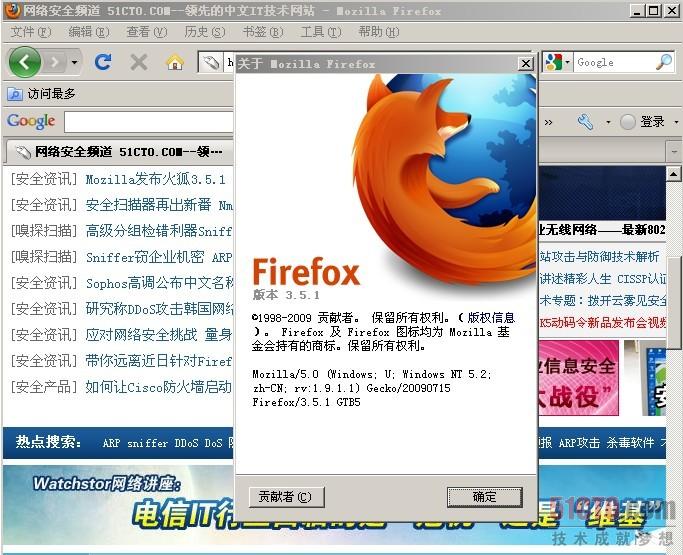Open the 文件 menu
This screenshot has height=555, width=683.
(x=30, y=32)
